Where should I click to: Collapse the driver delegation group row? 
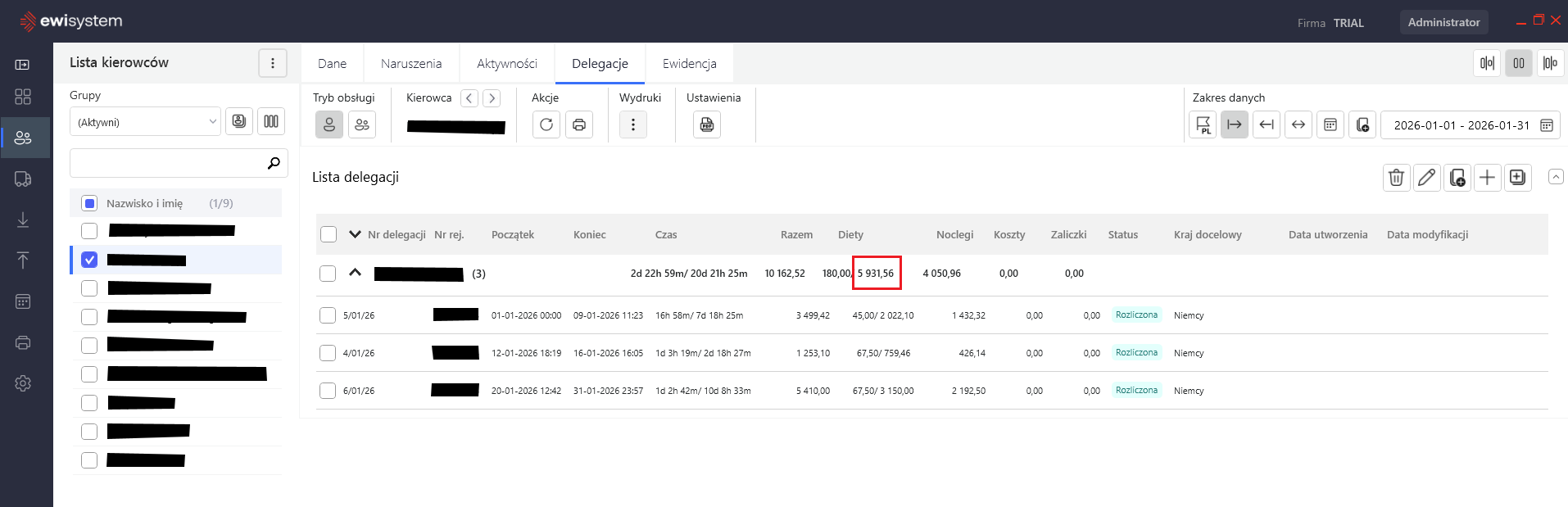[355, 273]
